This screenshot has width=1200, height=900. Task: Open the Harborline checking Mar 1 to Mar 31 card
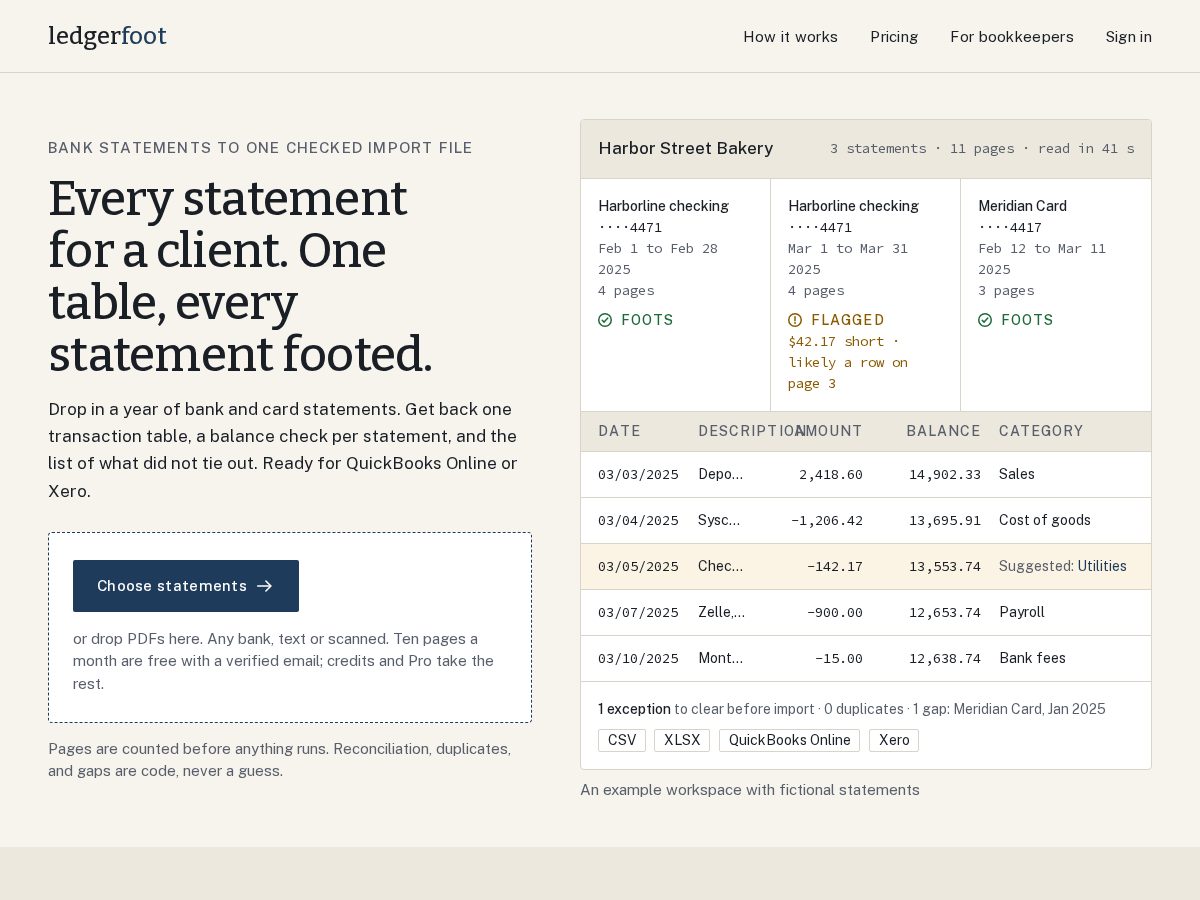866,295
